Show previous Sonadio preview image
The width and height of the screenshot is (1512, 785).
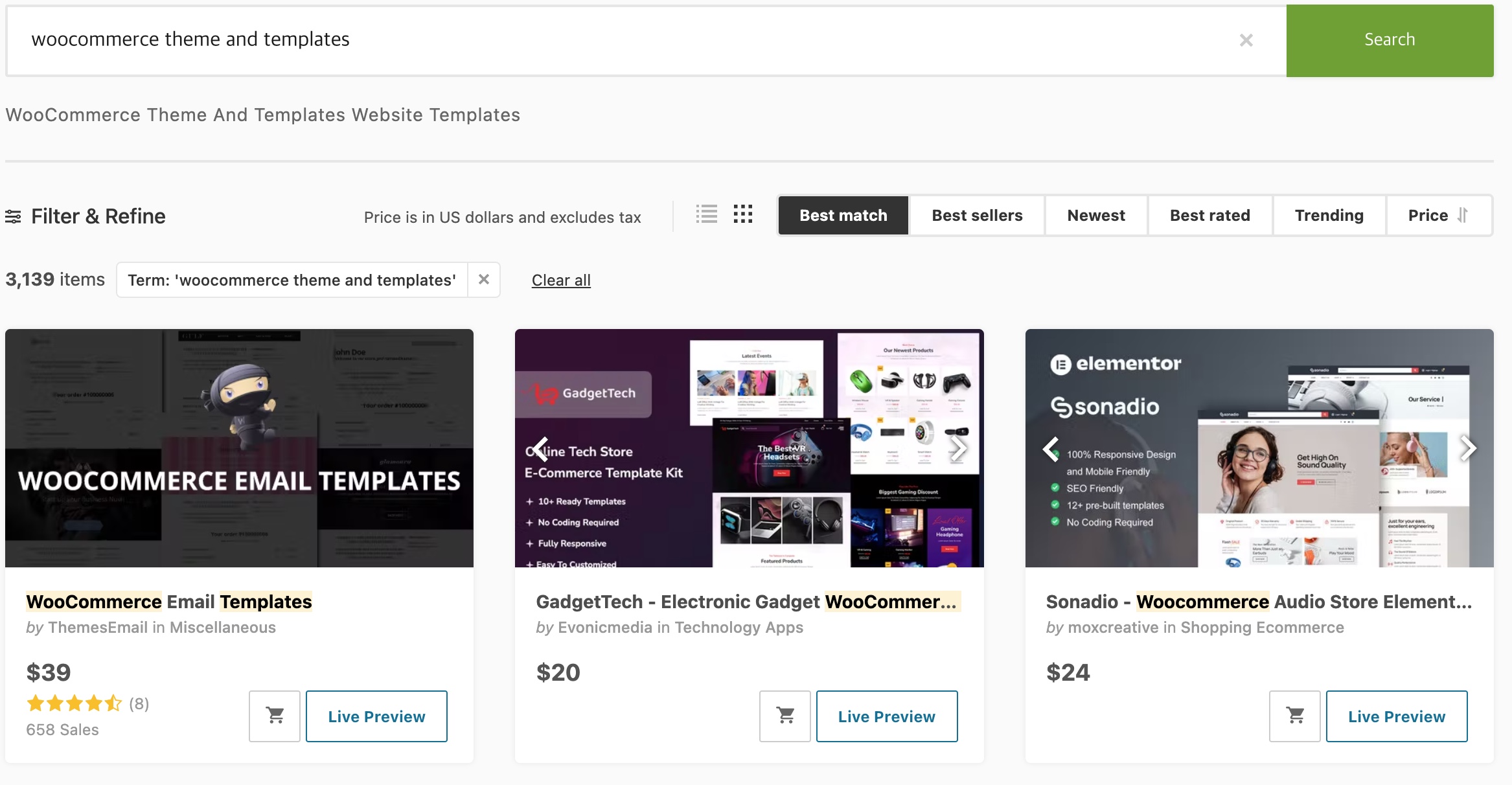coord(1051,448)
